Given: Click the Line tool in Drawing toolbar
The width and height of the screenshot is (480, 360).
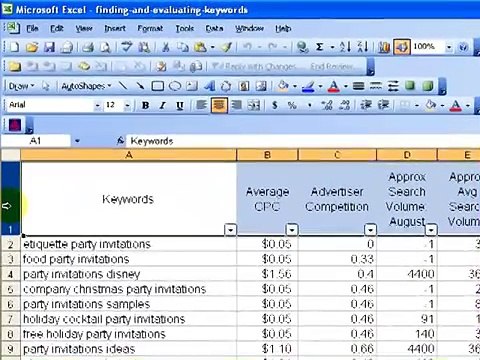Looking at the screenshot, I should tap(123, 86).
